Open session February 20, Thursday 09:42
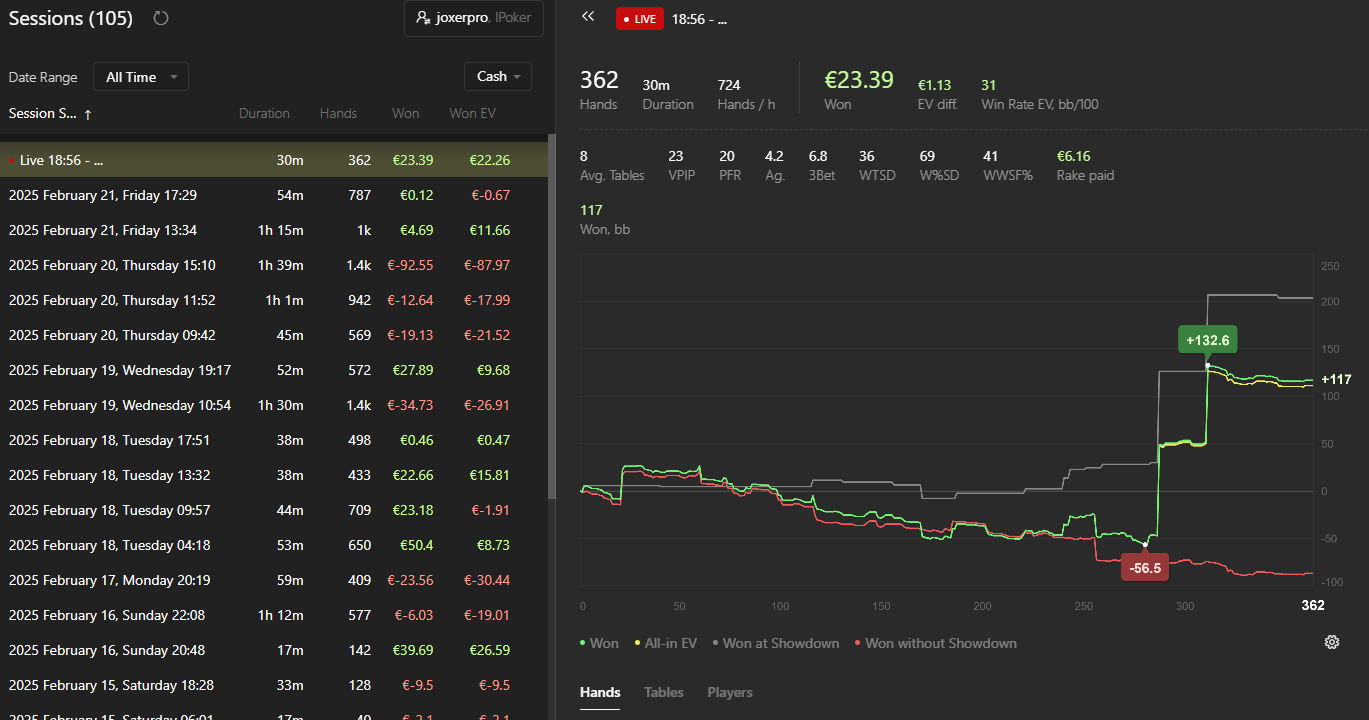1369x720 pixels. [x=274, y=335]
